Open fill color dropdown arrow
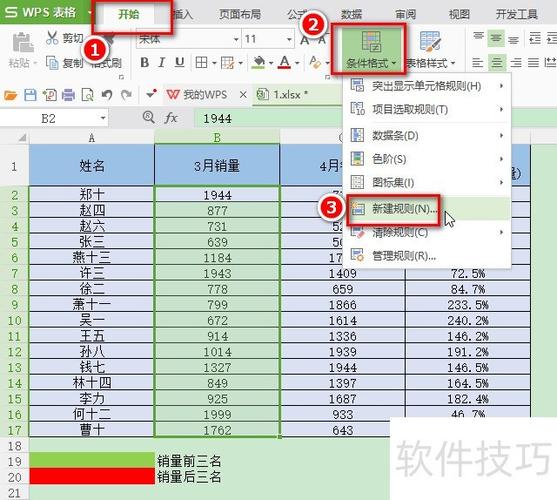Image resolution: width=557 pixels, height=500 pixels. point(271,63)
